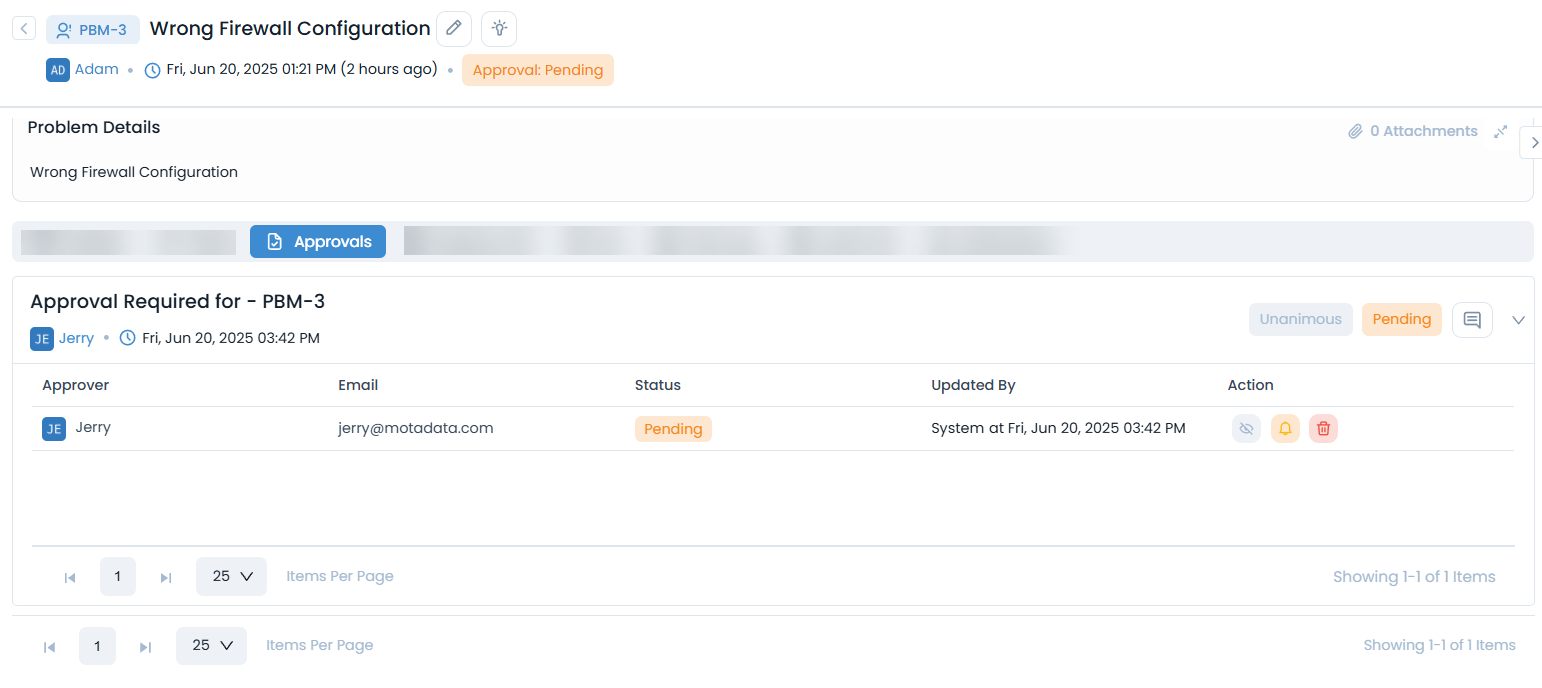Click the PBM-3 problem ID badge
The width and height of the screenshot is (1542, 688).
pos(92,30)
